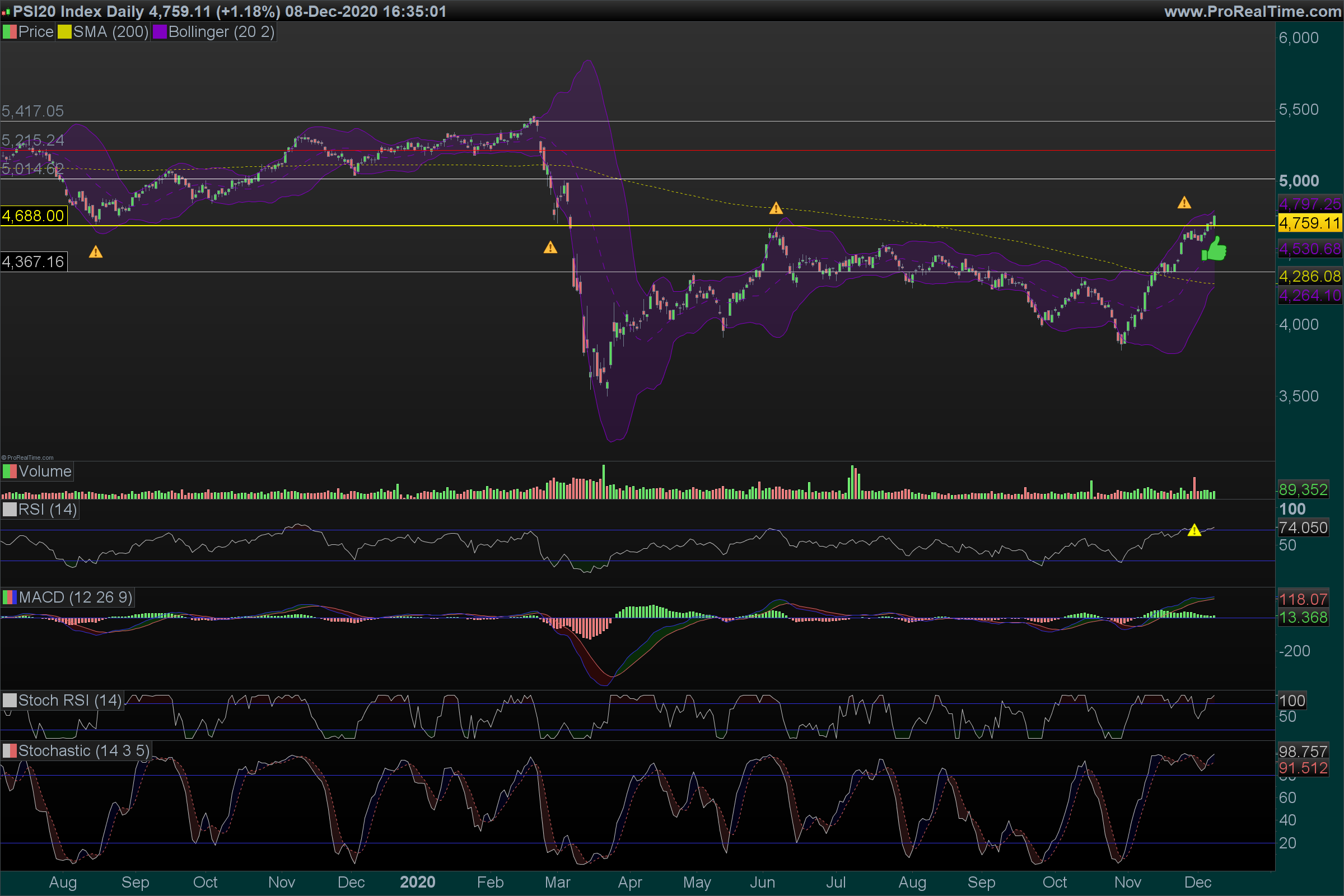This screenshot has width=1344, height=896.
Task: Select the Volume panel label
Action: 45,472
